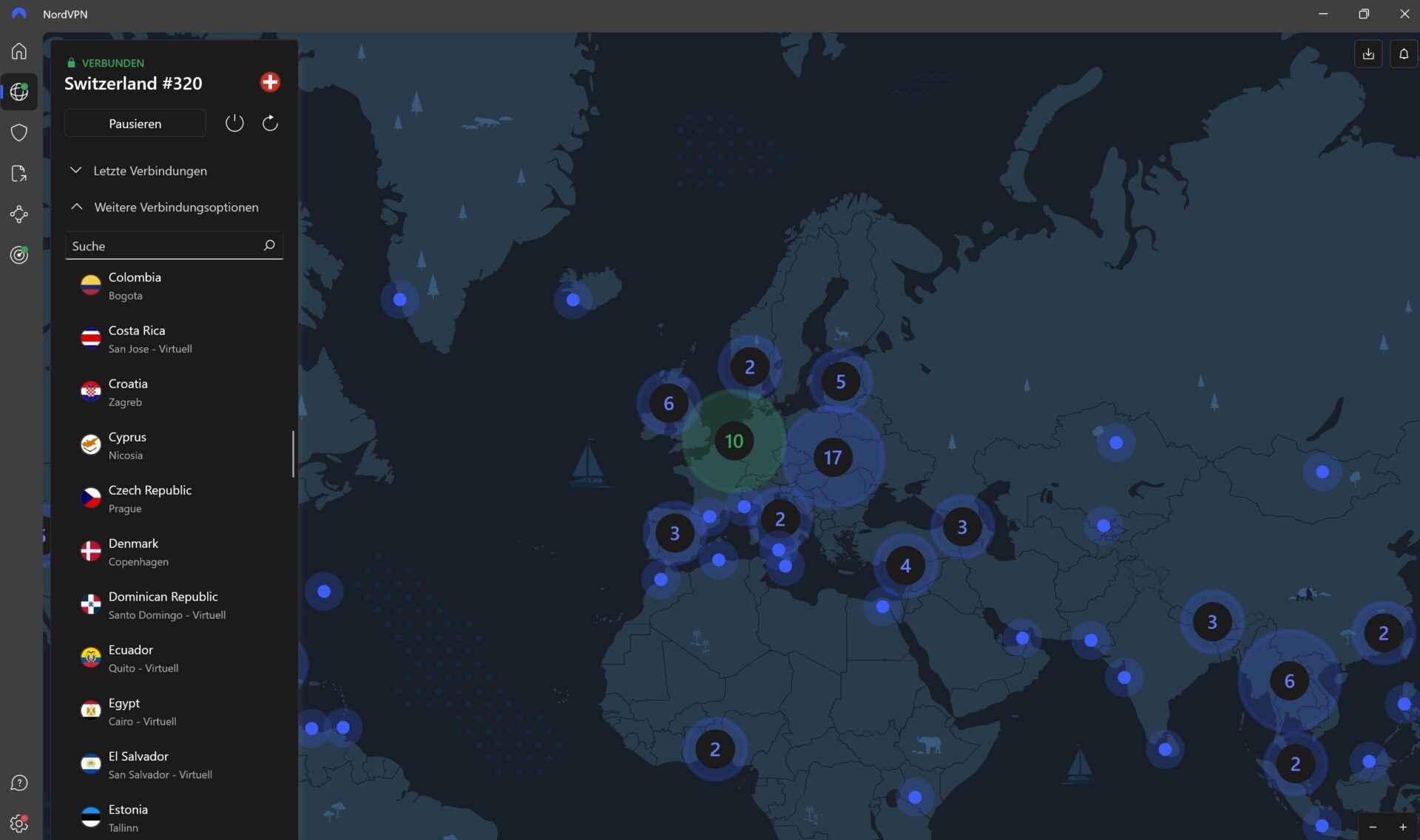The image size is (1420, 840).
Task: Click the VERBUNDEN status label
Action: tap(112, 63)
